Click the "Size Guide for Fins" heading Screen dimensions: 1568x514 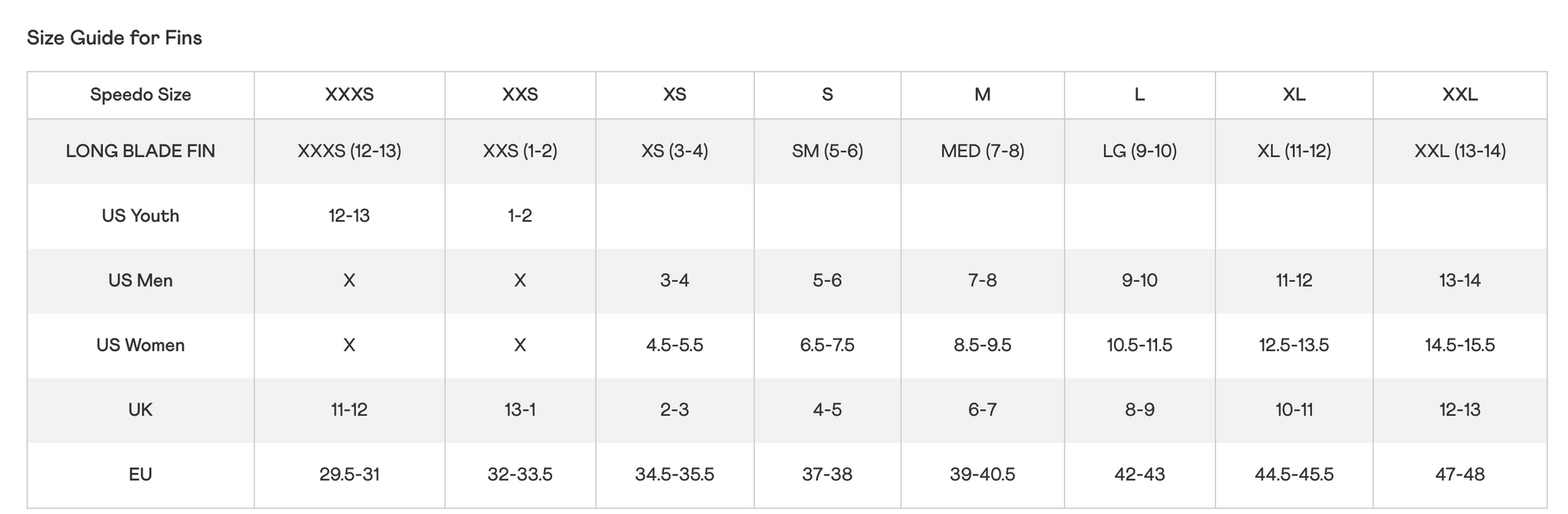click(x=114, y=38)
